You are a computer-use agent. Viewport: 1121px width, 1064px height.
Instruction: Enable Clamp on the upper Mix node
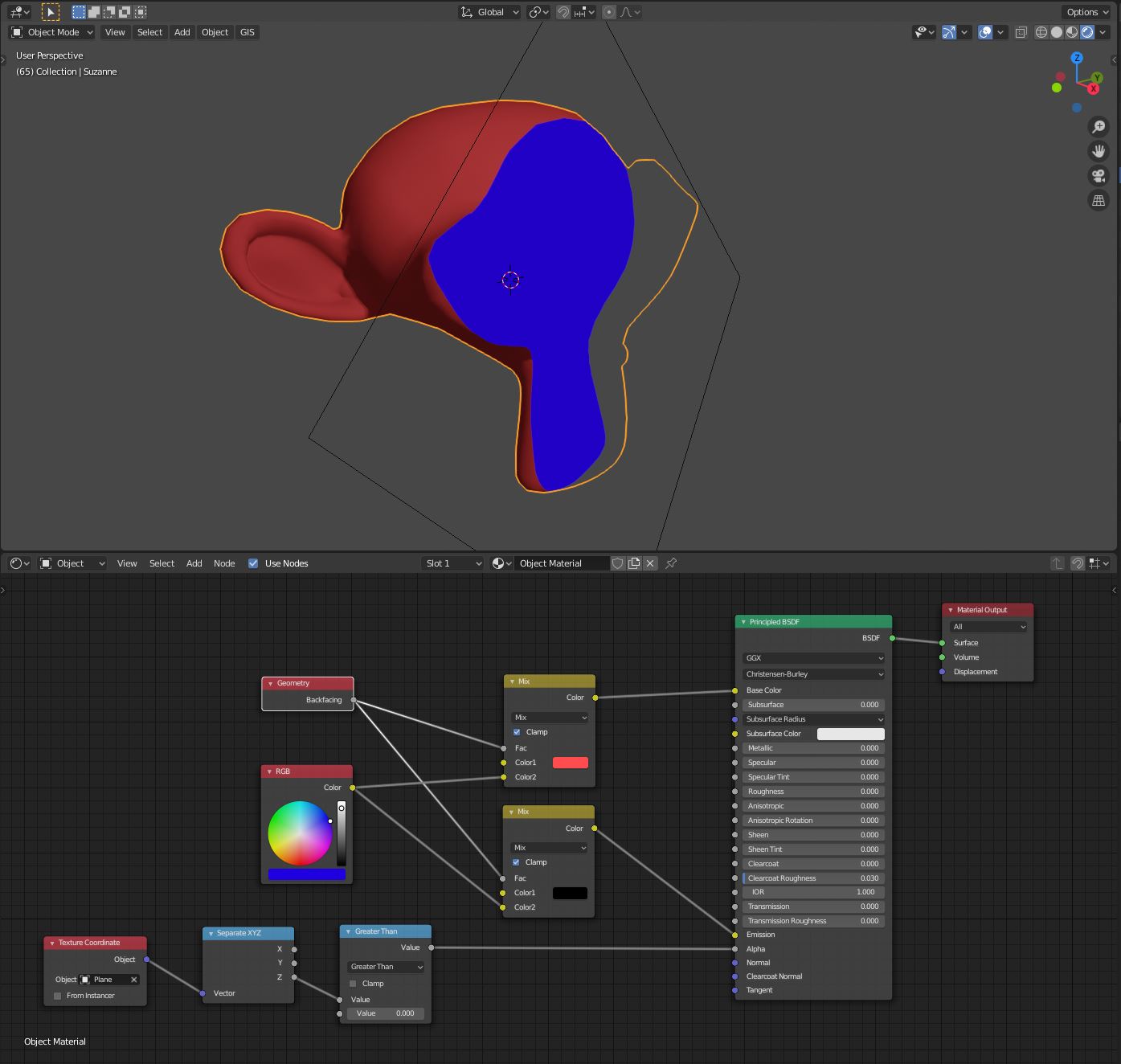point(517,732)
